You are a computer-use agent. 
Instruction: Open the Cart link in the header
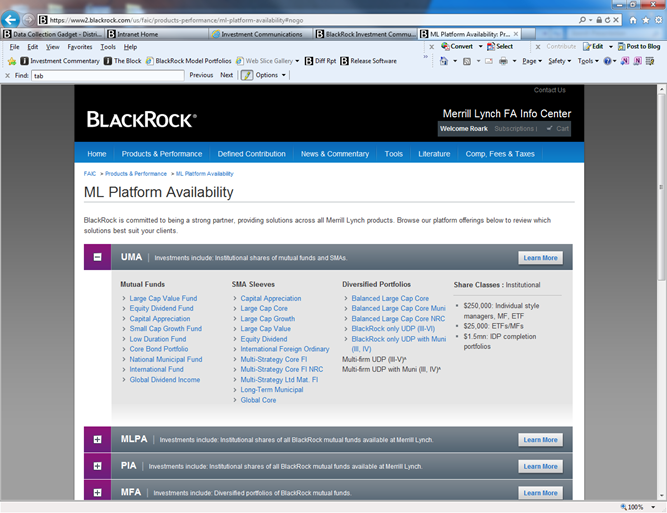(558, 128)
